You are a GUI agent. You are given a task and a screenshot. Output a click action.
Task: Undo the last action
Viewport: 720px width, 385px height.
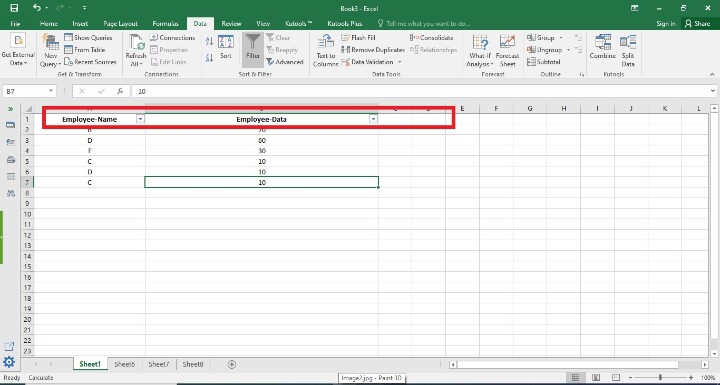click(x=37, y=8)
